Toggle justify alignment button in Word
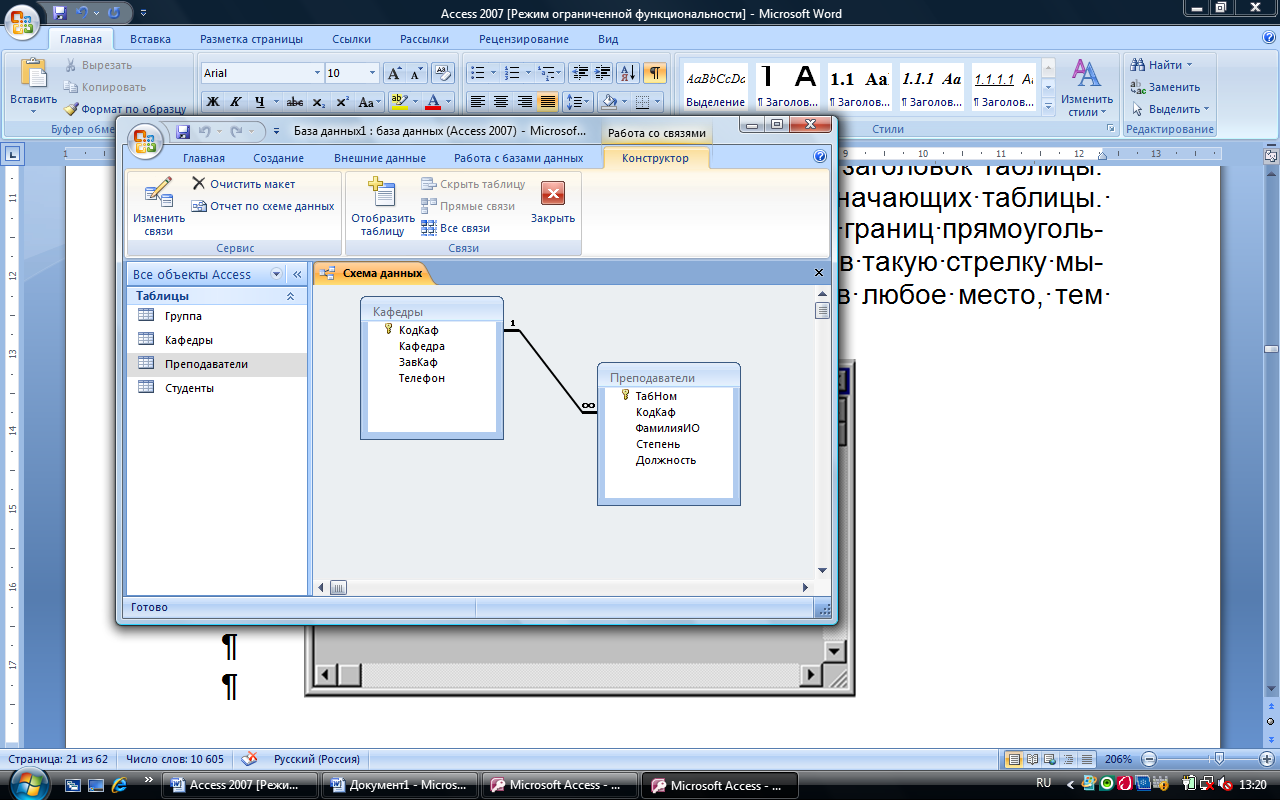Screen dimensions: 1280x800 (547, 102)
